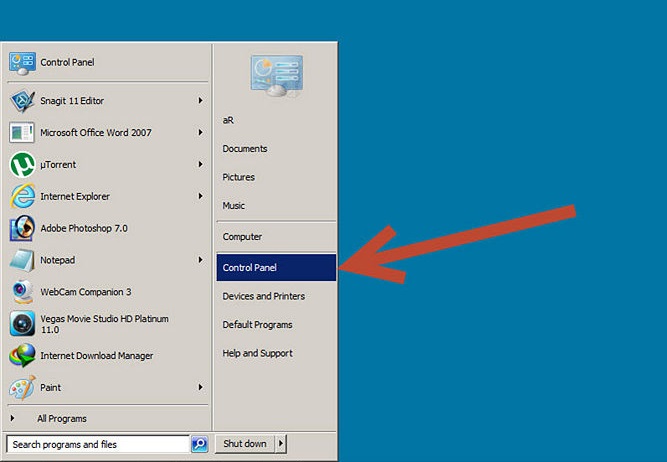
Task: Launch WebCam Companion 3 icon
Action: [22, 292]
